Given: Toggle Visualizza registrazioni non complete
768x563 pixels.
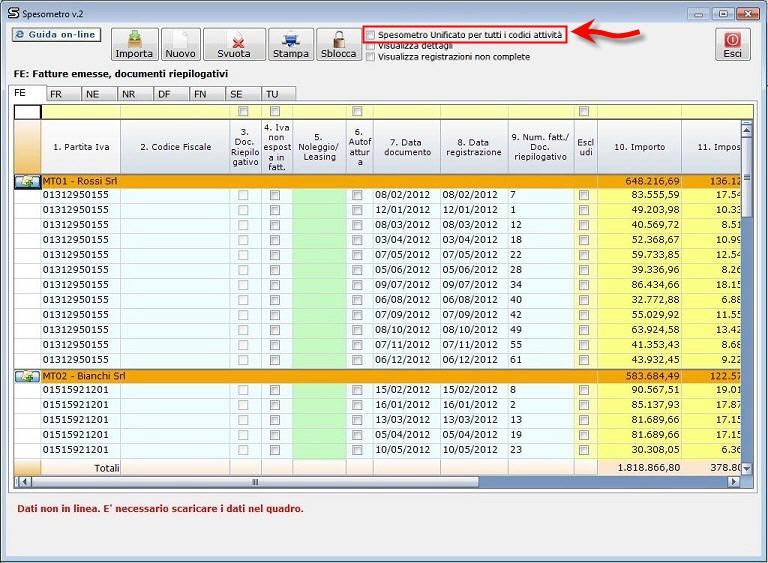Looking at the screenshot, I should [371, 57].
